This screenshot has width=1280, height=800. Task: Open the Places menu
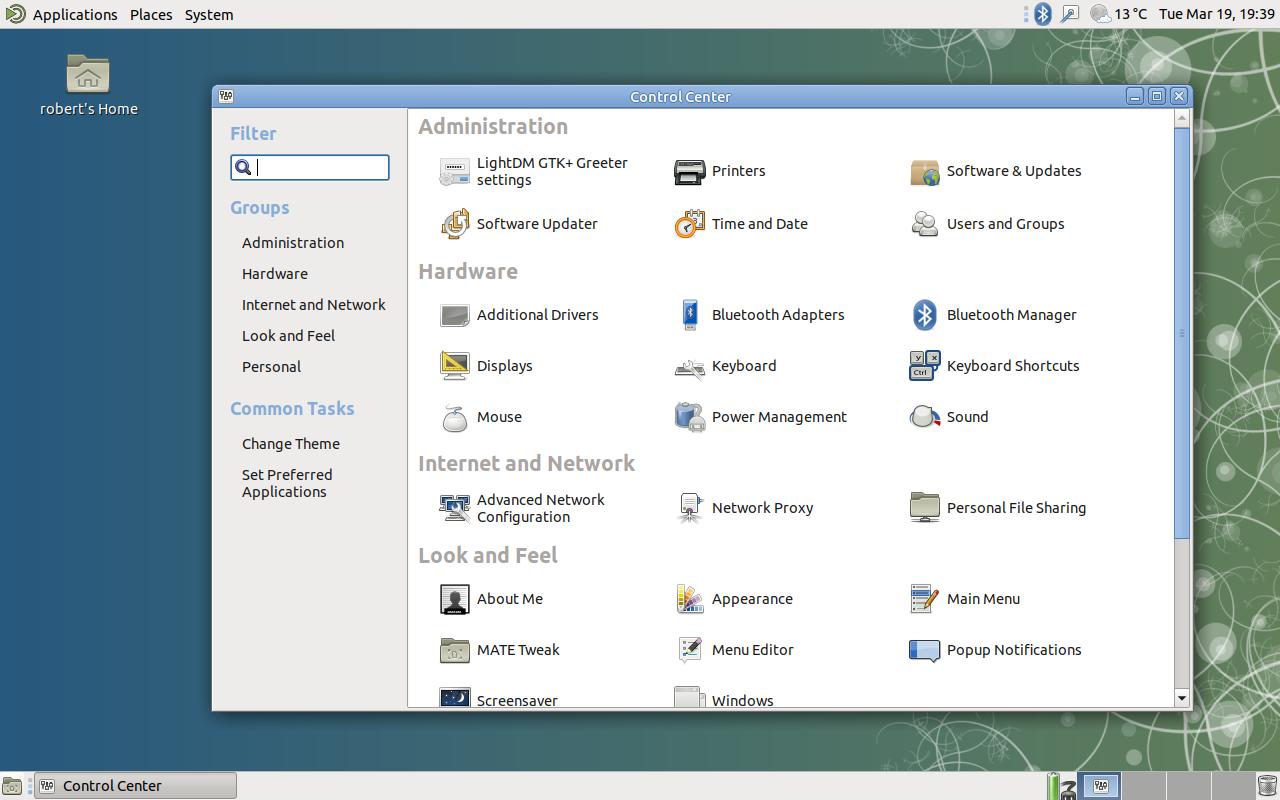click(151, 14)
